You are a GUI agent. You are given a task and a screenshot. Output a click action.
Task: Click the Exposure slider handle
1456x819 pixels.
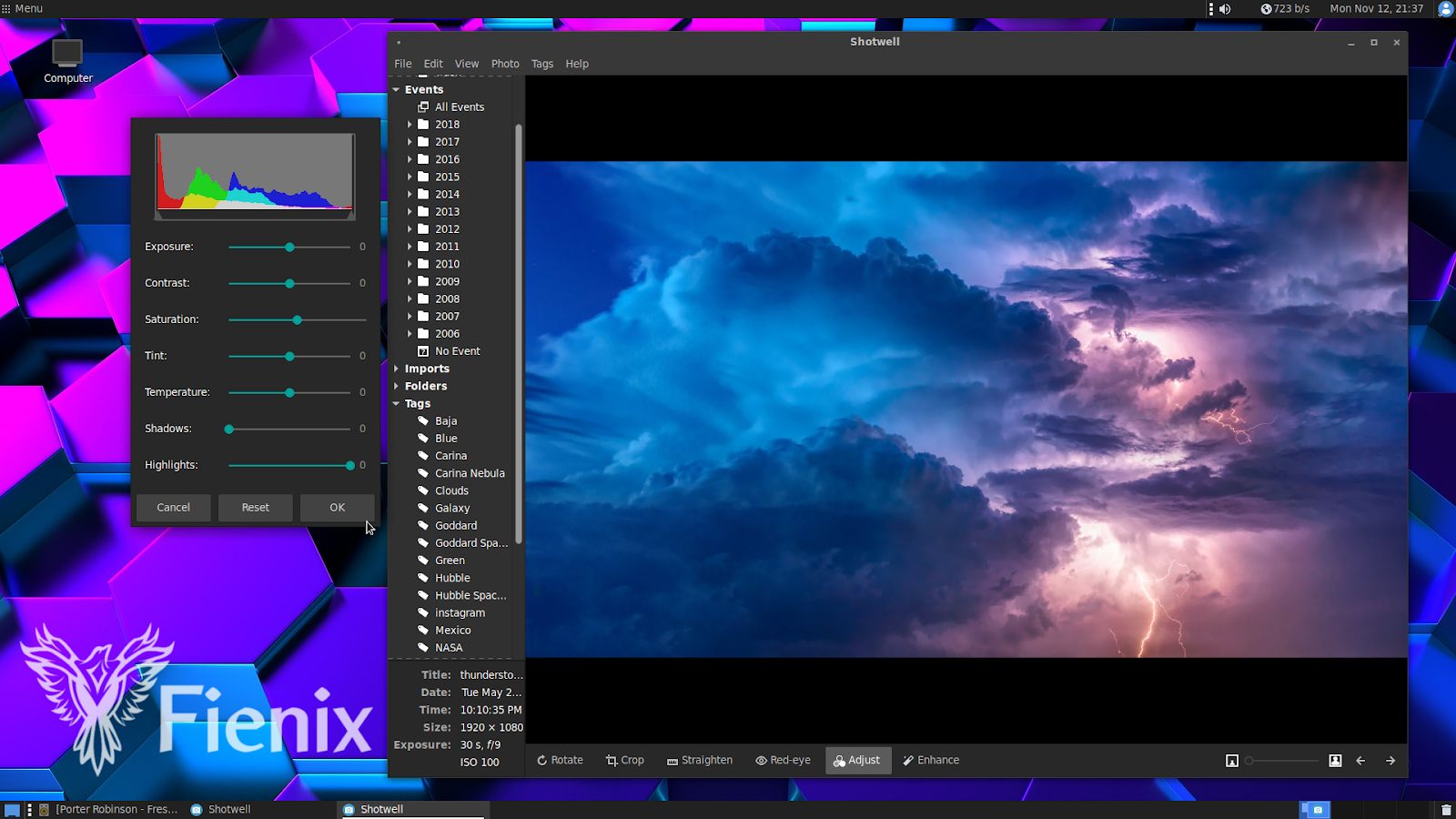tap(289, 248)
